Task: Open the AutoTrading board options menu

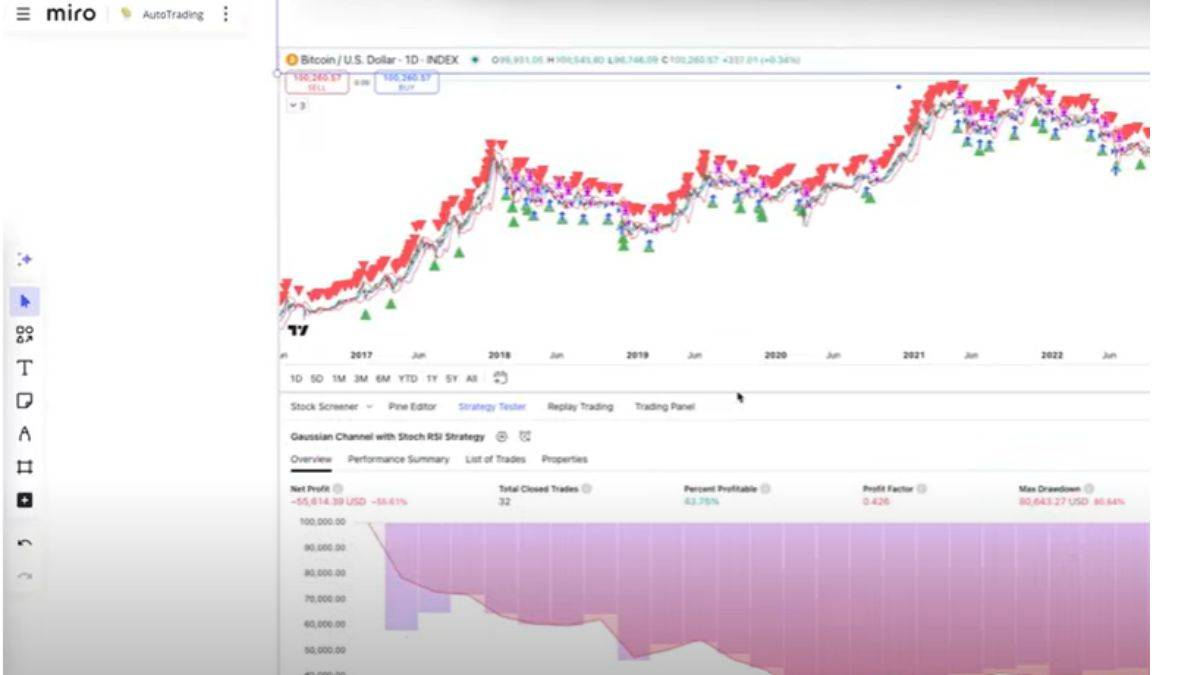Action: (x=225, y=14)
